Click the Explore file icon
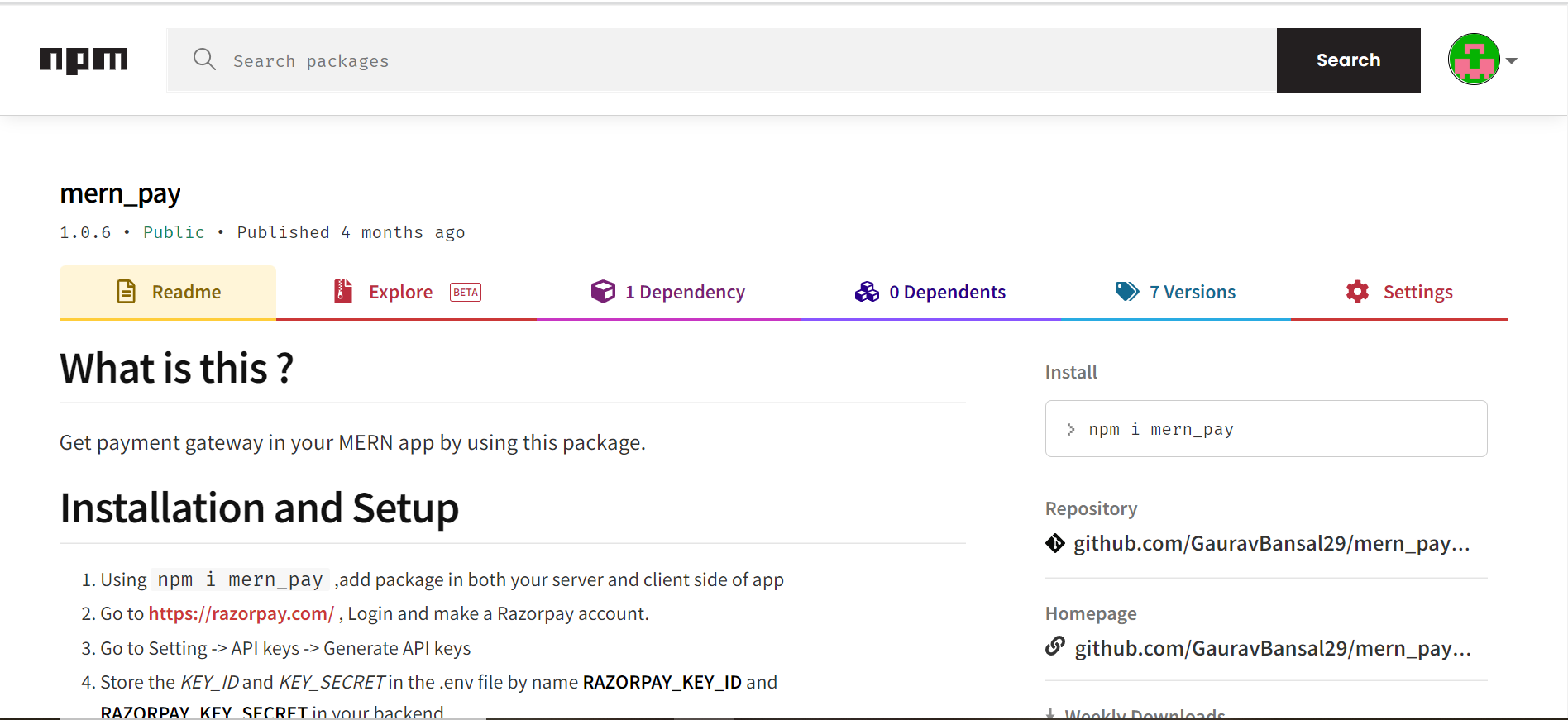 pos(343,291)
